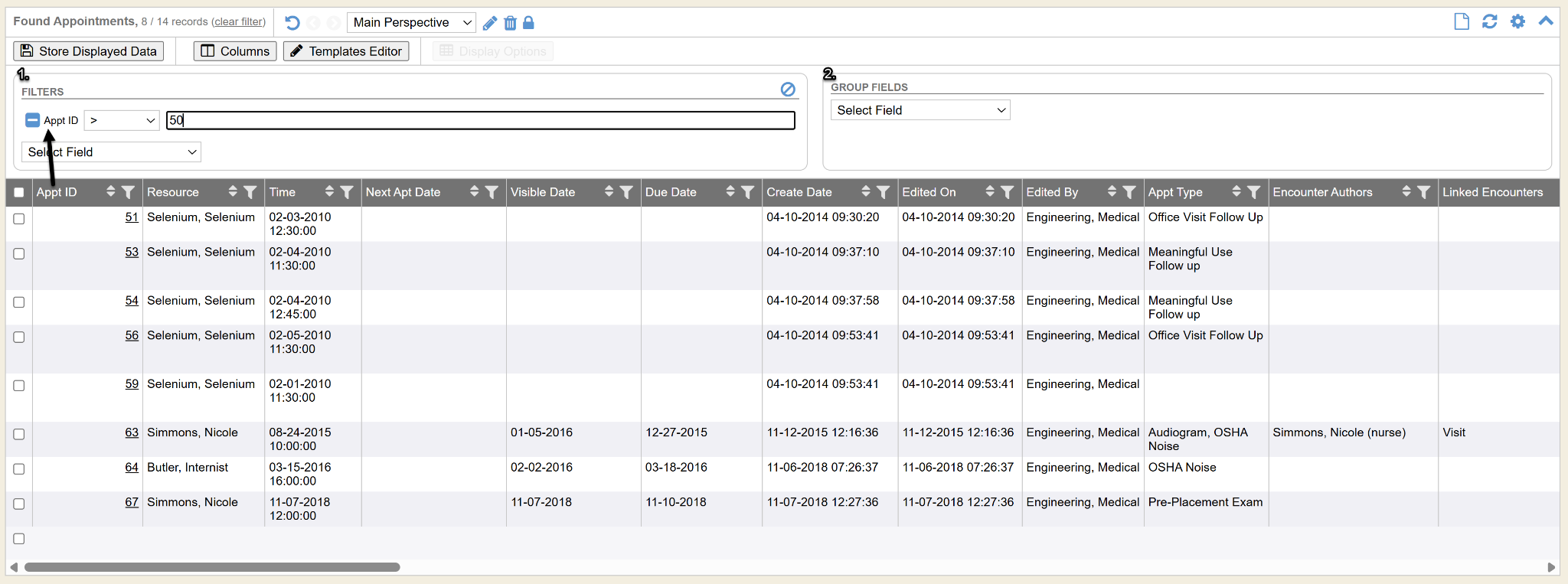The width and height of the screenshot is (1568, 584).
Task: Toggle the select-all checkbox in header
Action: tap(19, 193)
